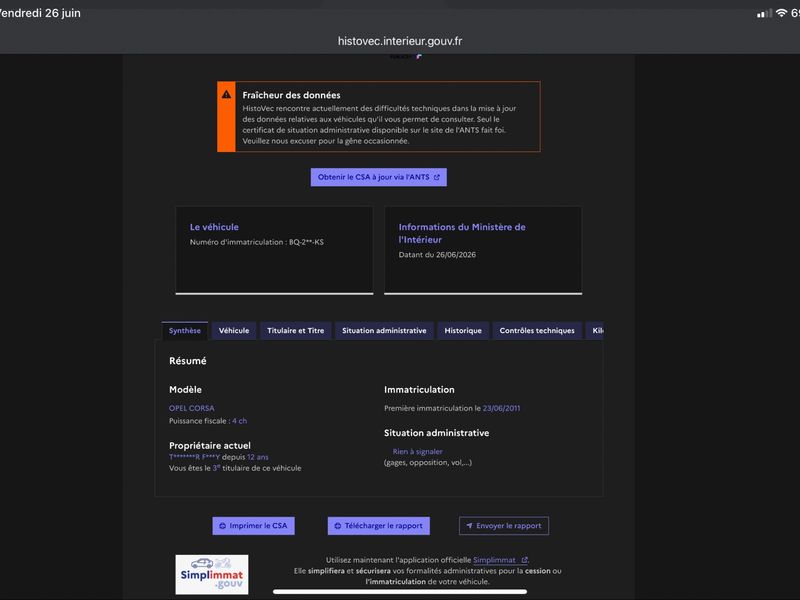
Task: Select the Synthèse tab
Action: click(185, 331)
